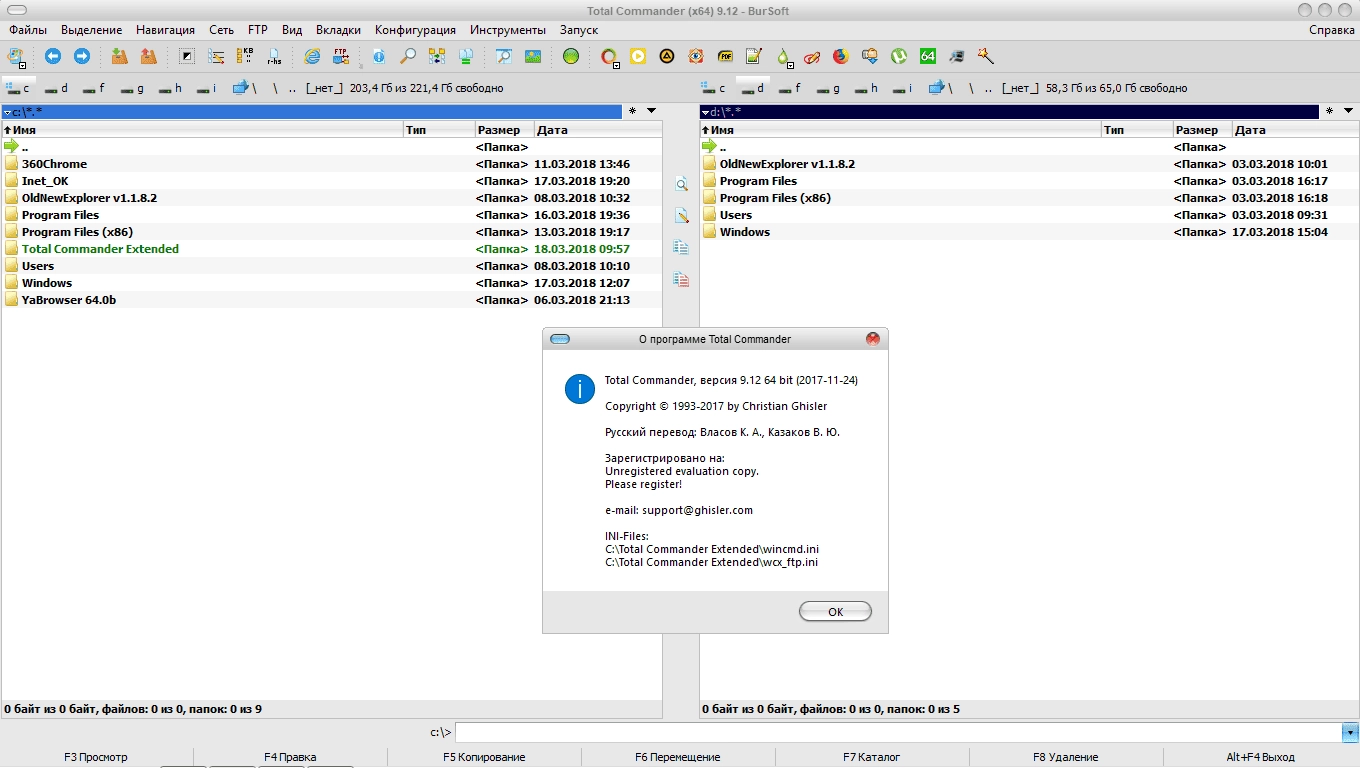Image resolution: width=1360 pixels, height=768 pixels.
Task: Open the Вкладки menu
Action: coord(338,30)
